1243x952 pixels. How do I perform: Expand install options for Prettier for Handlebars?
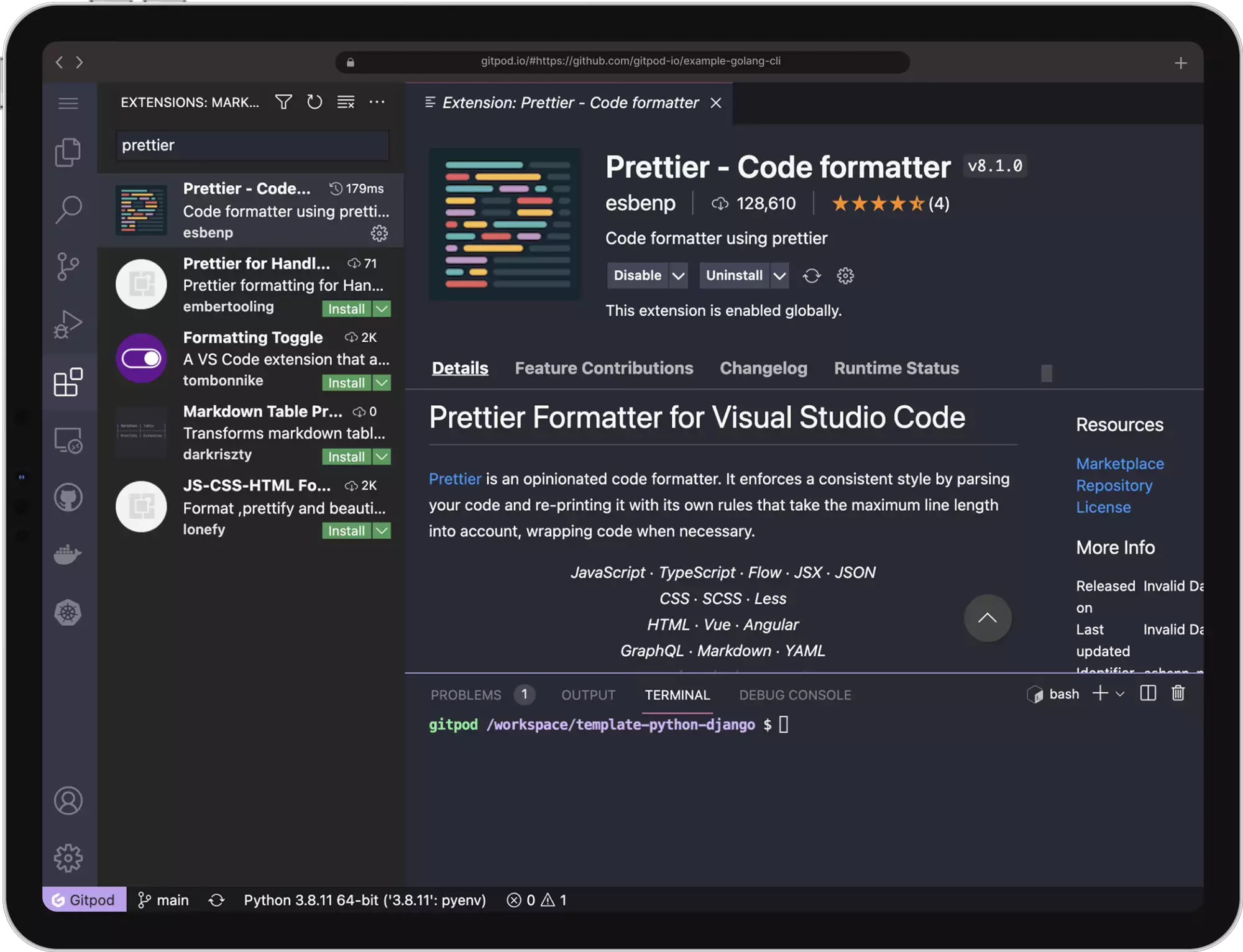pyautogui.click(x=382, y=309)
